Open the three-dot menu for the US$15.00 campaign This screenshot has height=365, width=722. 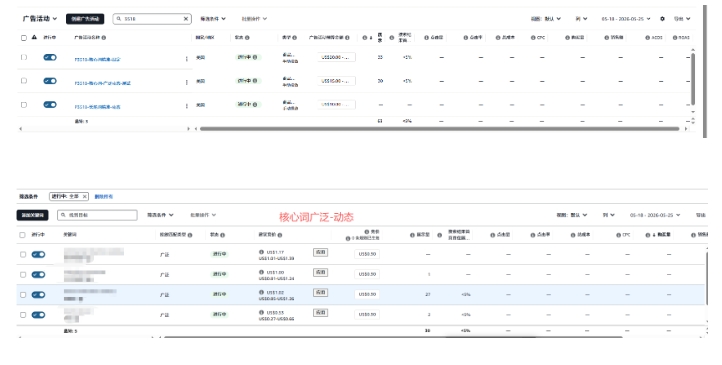(x=186, y=82)
